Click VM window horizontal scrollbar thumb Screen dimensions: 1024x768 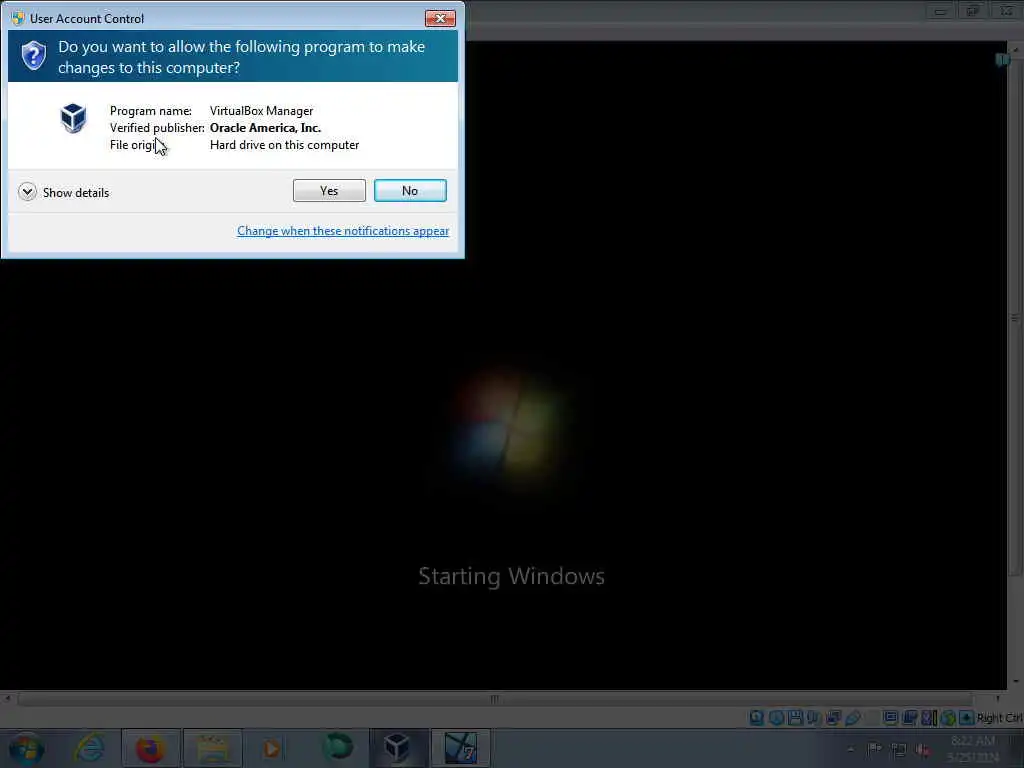(x=495, y=699)
